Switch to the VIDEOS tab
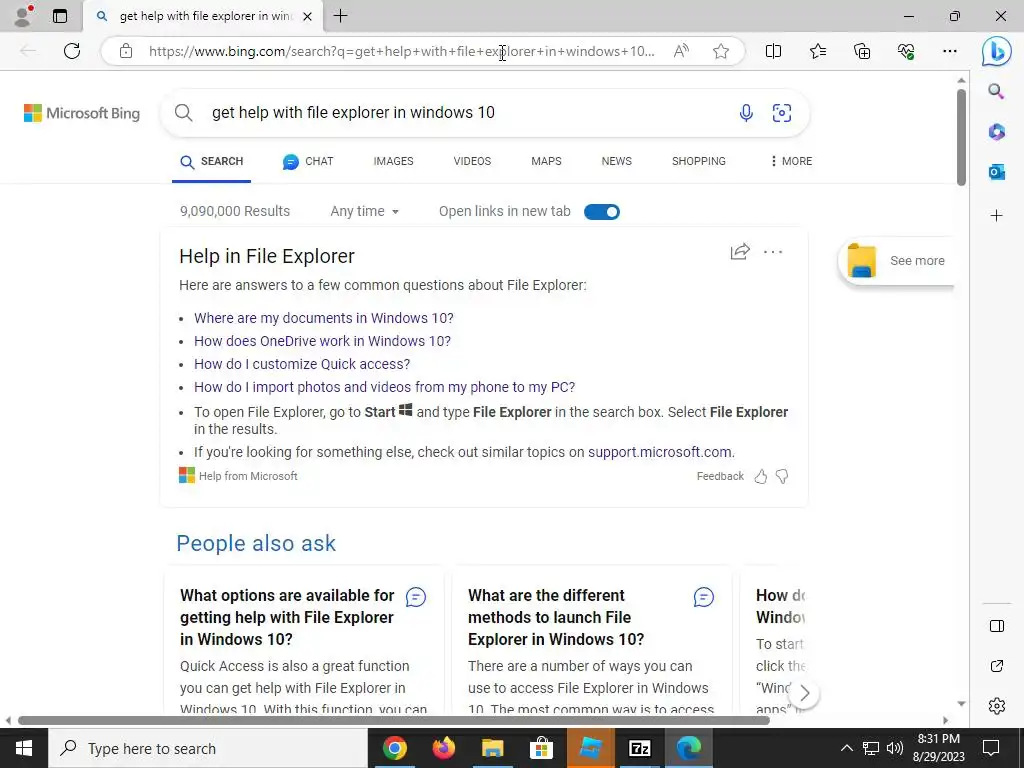This screenshot has height=768, width=1024. click(472, 161)
